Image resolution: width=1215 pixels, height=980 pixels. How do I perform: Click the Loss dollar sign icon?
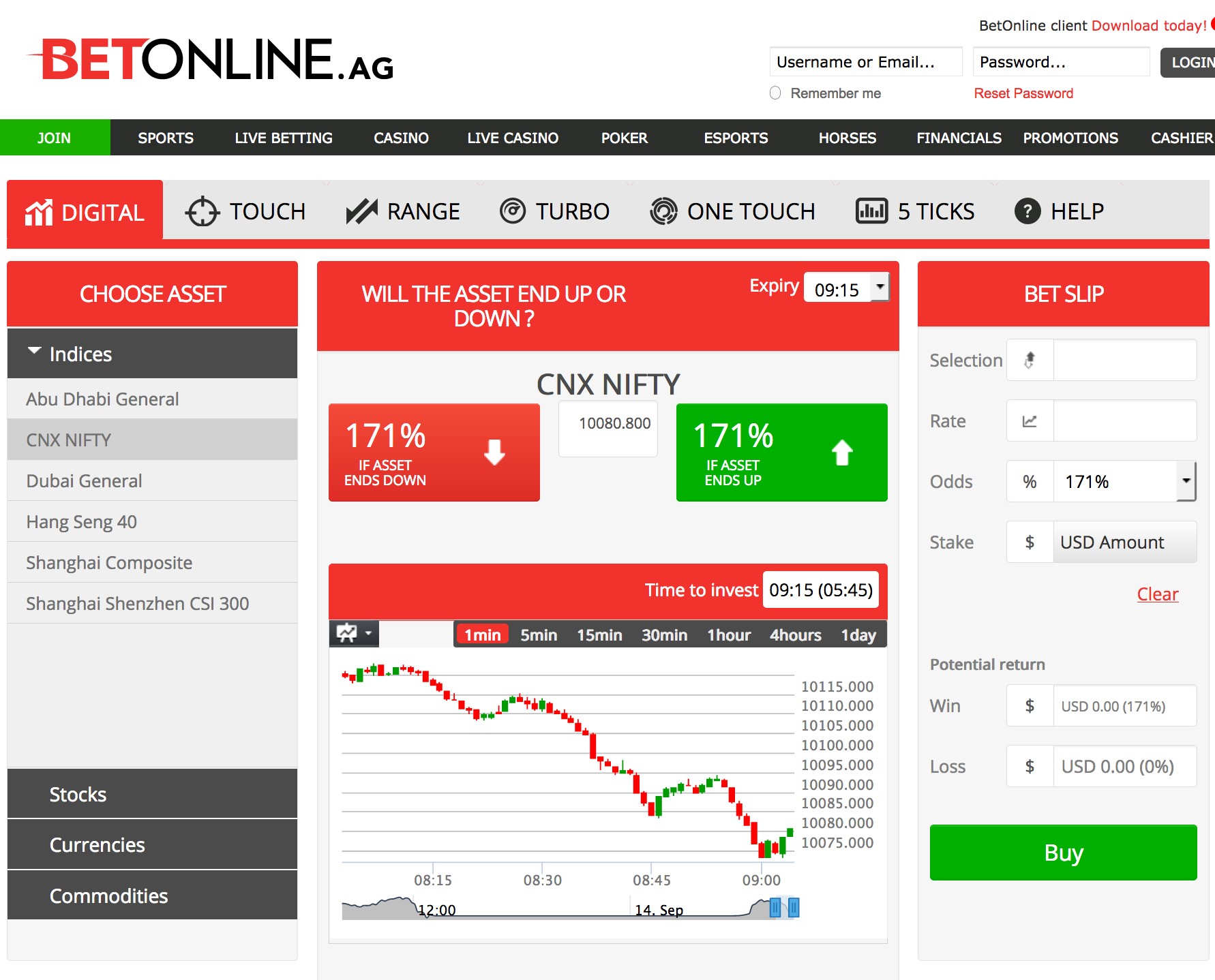click(1030, 767)
